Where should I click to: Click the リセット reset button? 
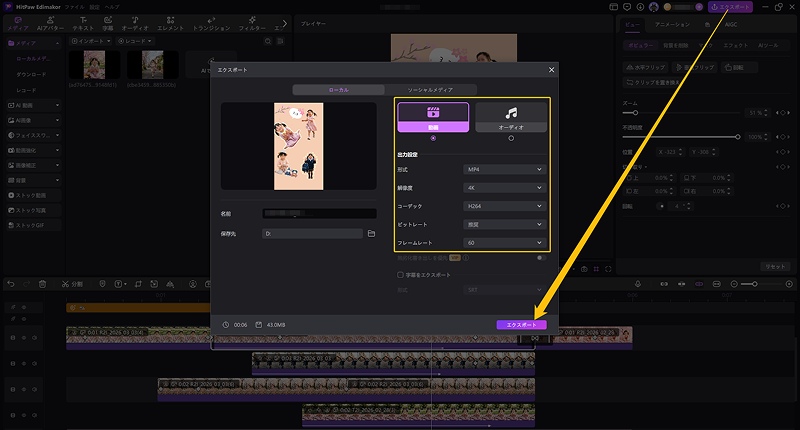pyautogui.click(x=775, y=267)
